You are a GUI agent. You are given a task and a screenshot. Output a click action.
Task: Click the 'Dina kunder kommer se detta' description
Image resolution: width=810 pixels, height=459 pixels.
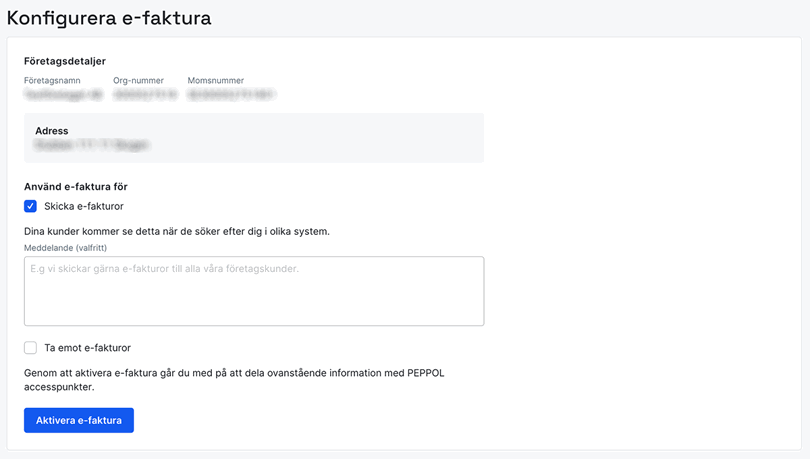[x=177, y=231]
